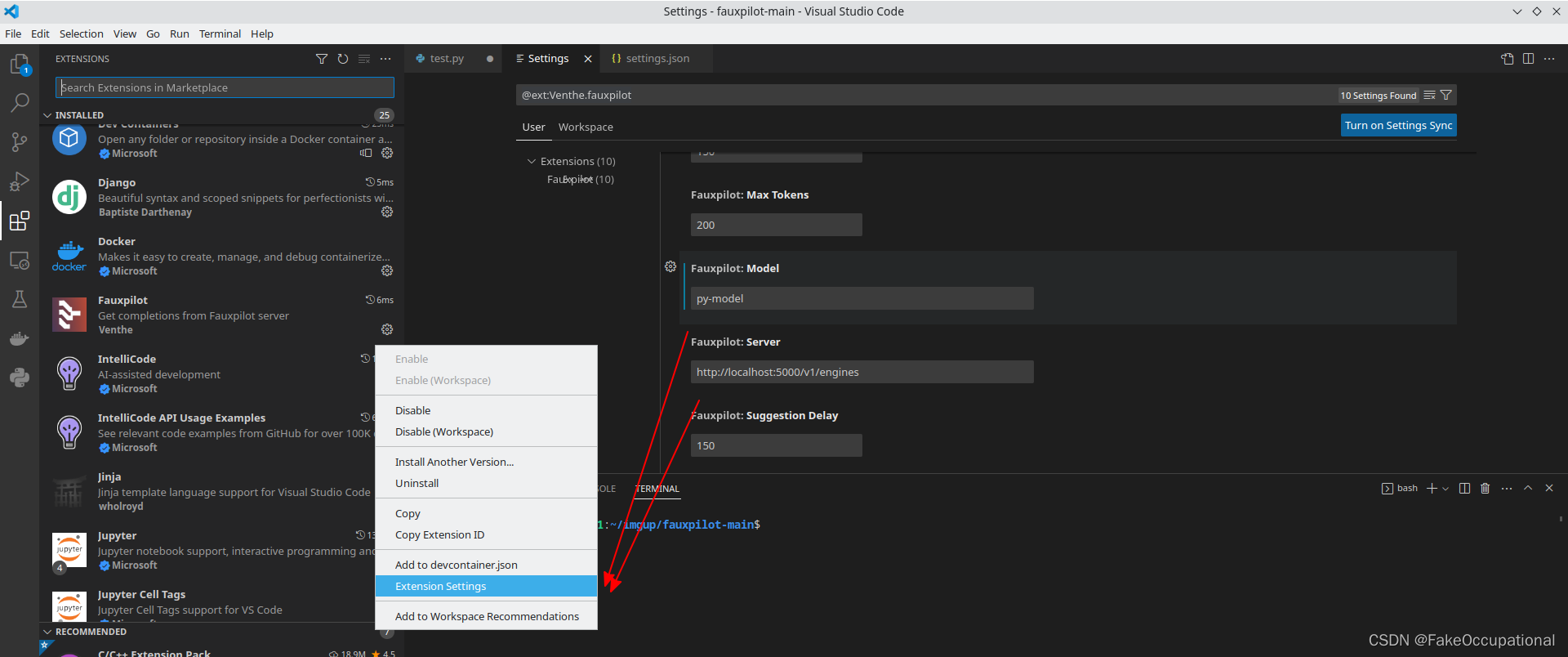Split the editor right
Image resolution: width=1568 pixels, height=657 pixels.
point(1528,59)
